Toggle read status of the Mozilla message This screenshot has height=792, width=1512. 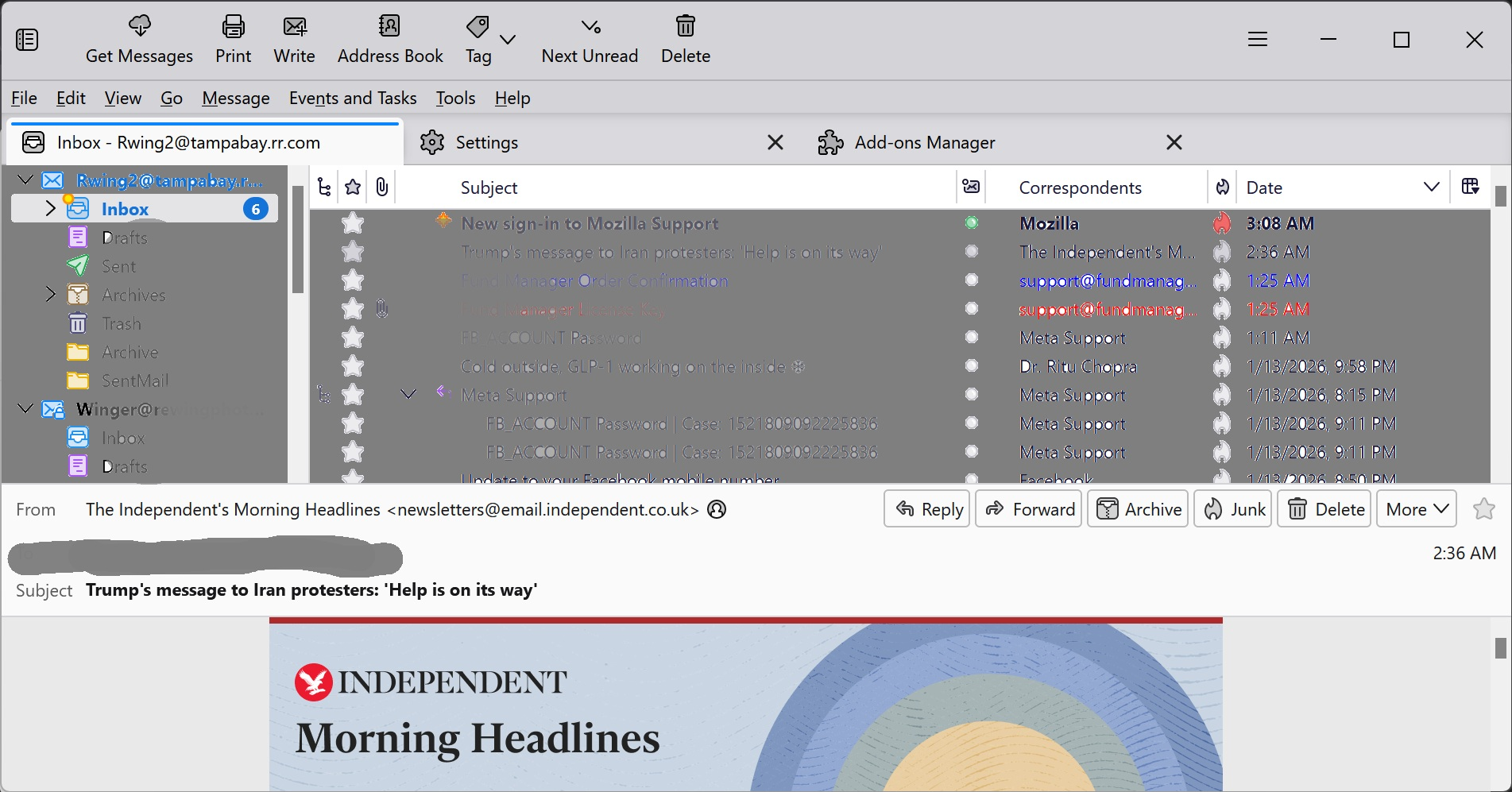click(971, 223)
